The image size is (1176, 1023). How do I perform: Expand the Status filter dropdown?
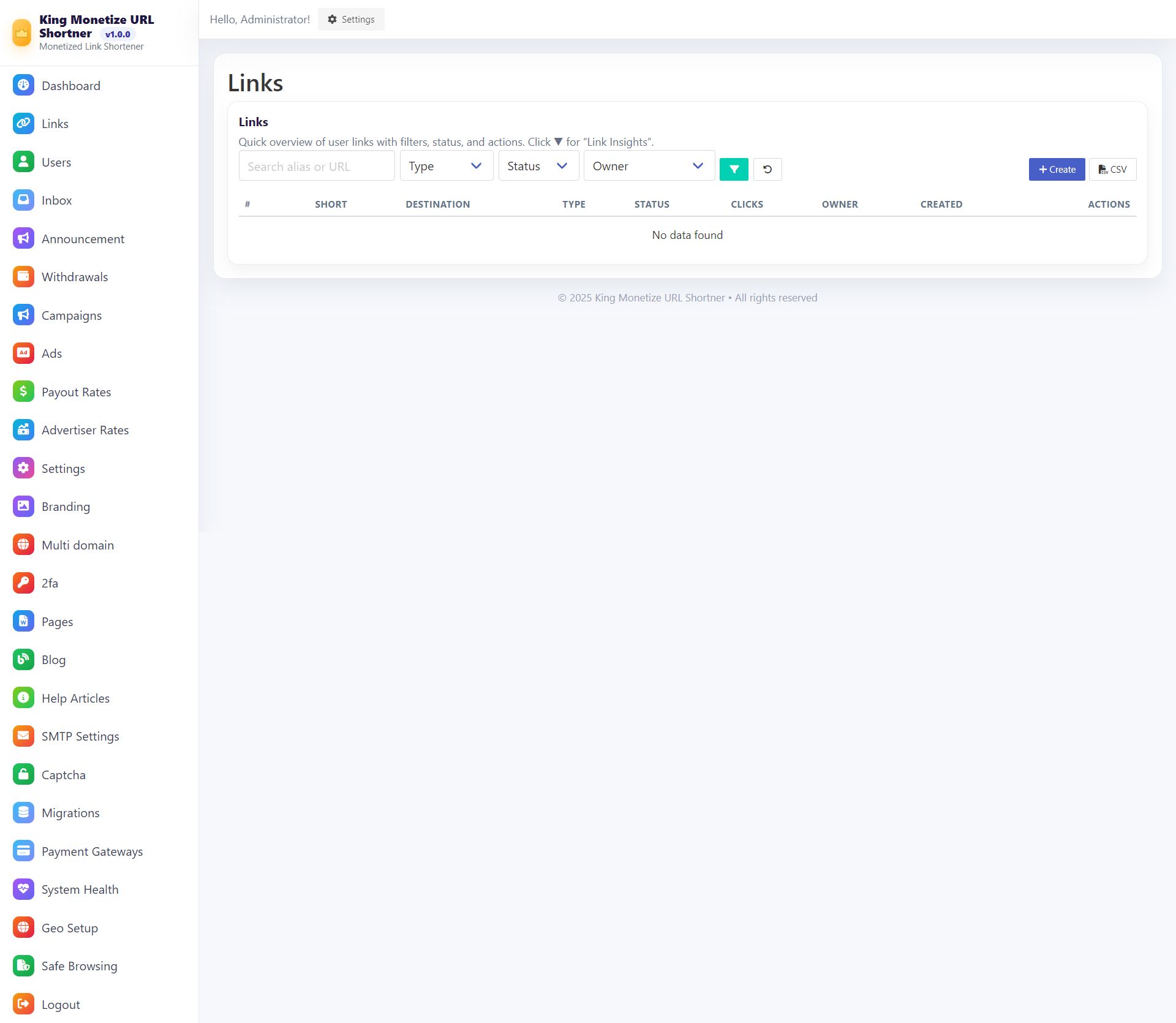538,166
